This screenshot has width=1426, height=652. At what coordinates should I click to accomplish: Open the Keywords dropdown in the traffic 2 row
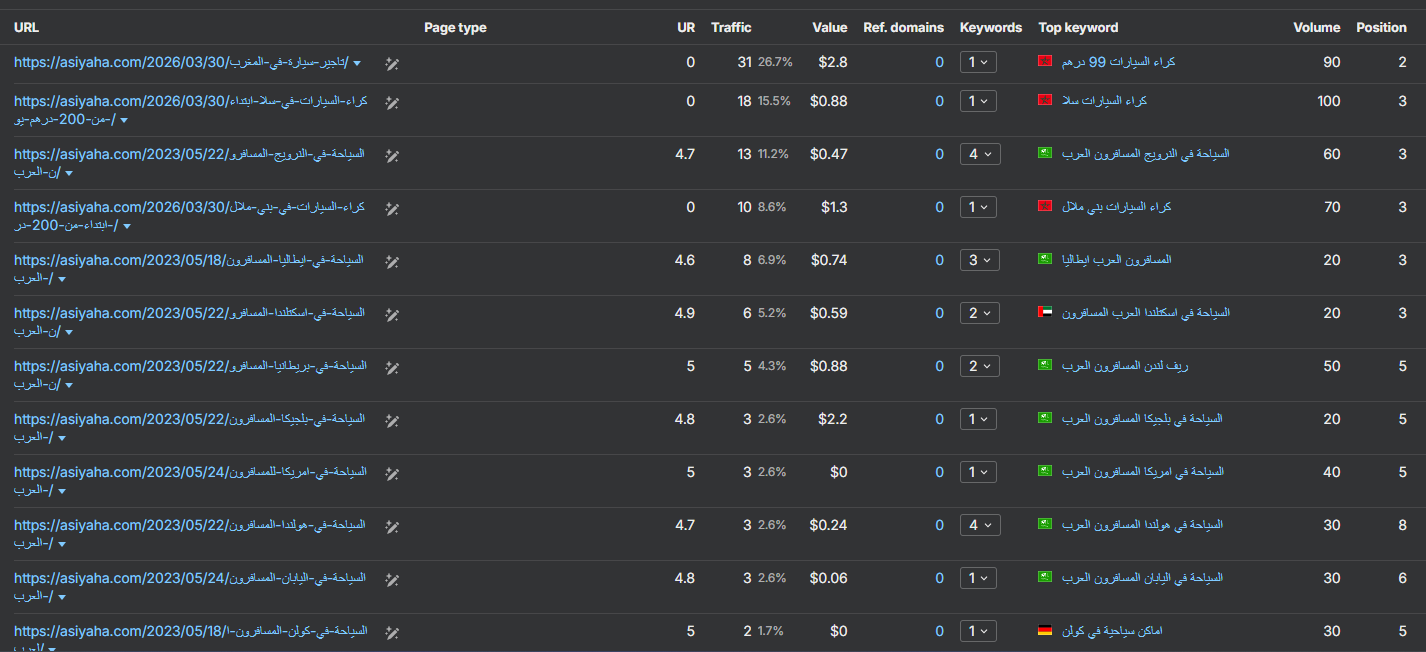pos(979,631)
